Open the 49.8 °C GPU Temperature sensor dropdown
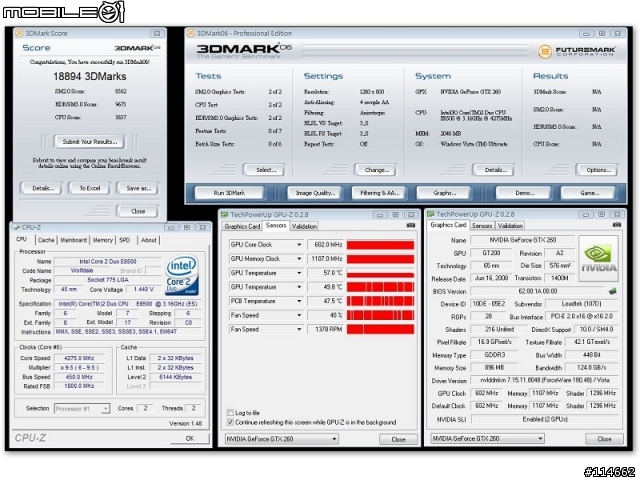This screenshot has height=480, width=640. (x=299, y=287)
